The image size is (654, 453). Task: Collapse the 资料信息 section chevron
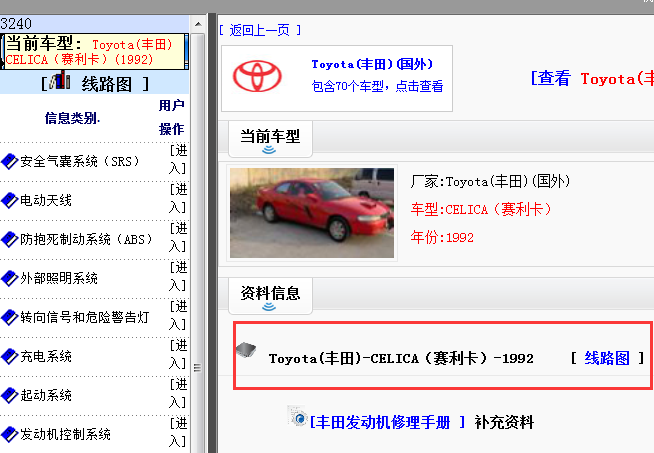click(x=269, y=307)
